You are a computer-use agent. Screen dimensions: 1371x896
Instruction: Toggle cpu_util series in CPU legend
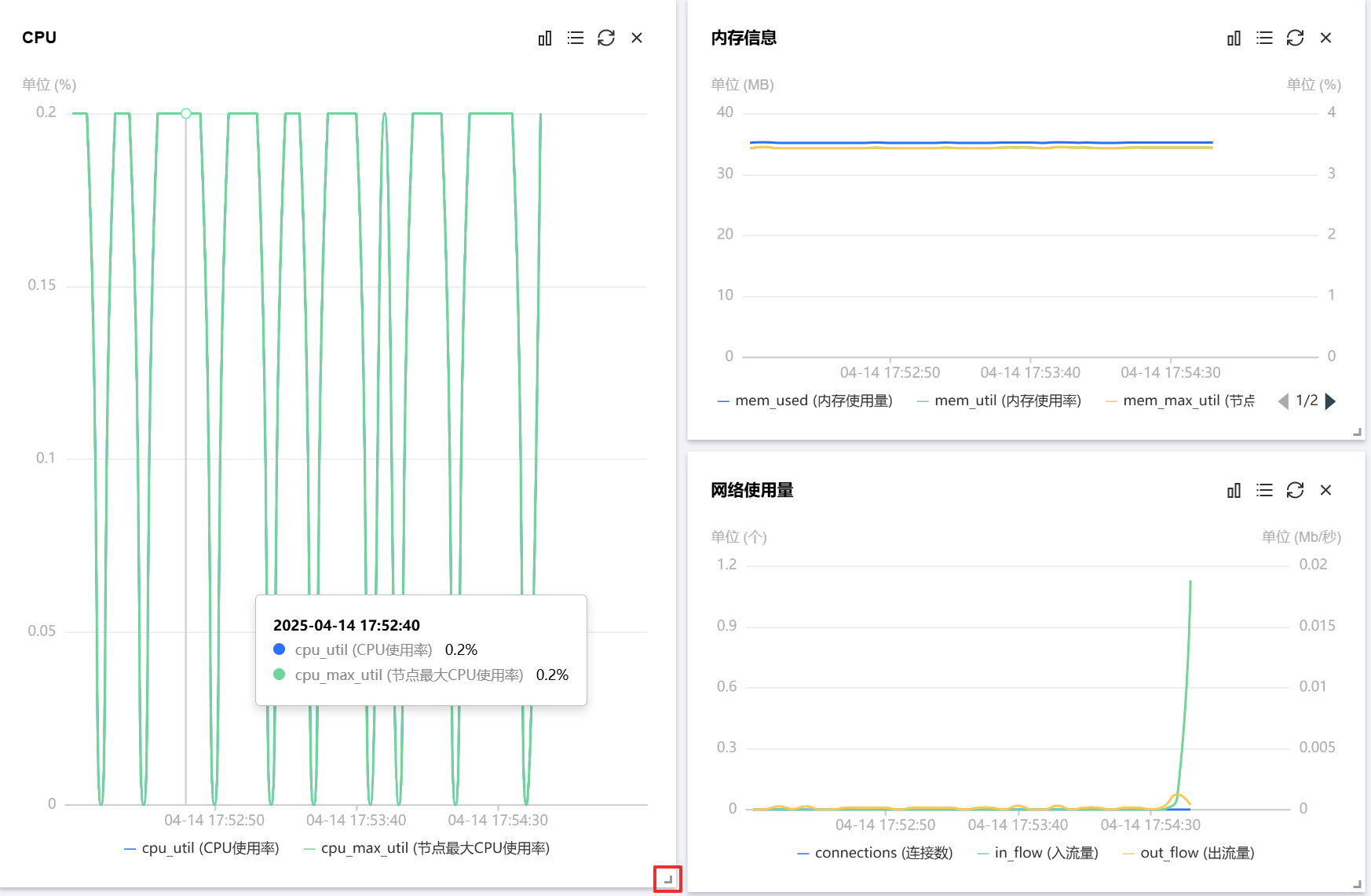point(202,848)
